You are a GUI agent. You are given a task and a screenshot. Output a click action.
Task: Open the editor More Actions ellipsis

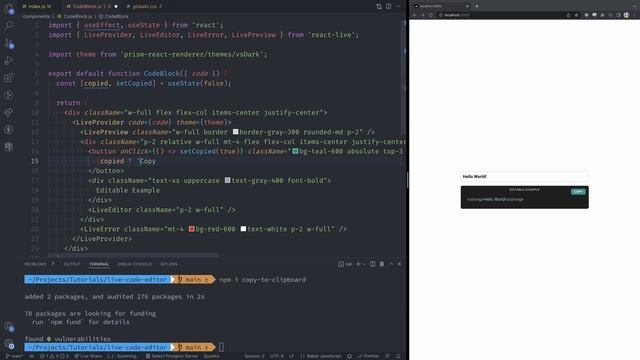[398, 6]
